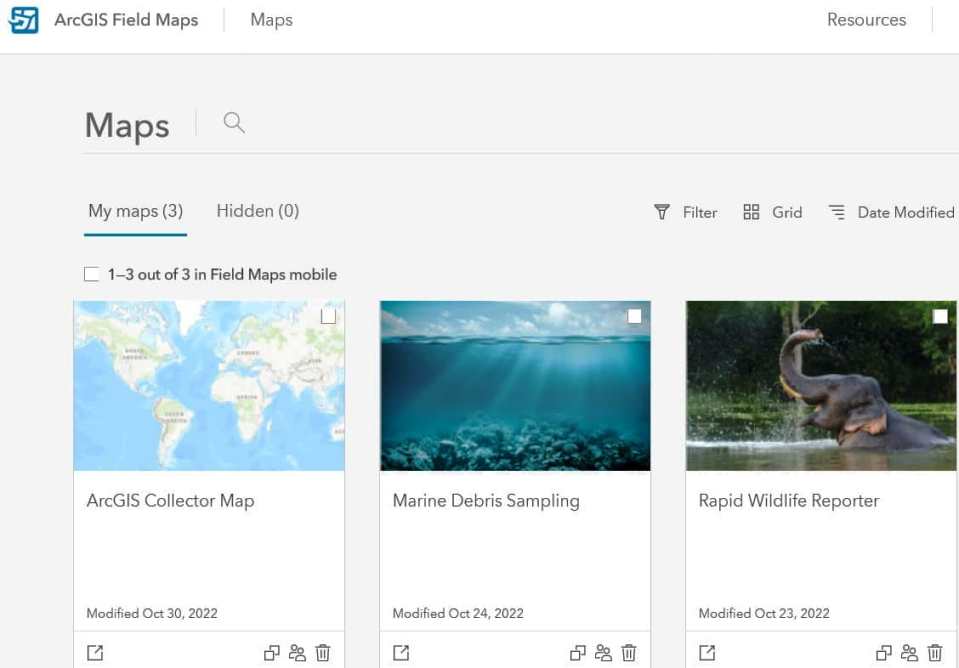The width and height of the screenshot is (959, 668).
Task: Click the elephant thumbnail
Action: (x=821, y=385)
